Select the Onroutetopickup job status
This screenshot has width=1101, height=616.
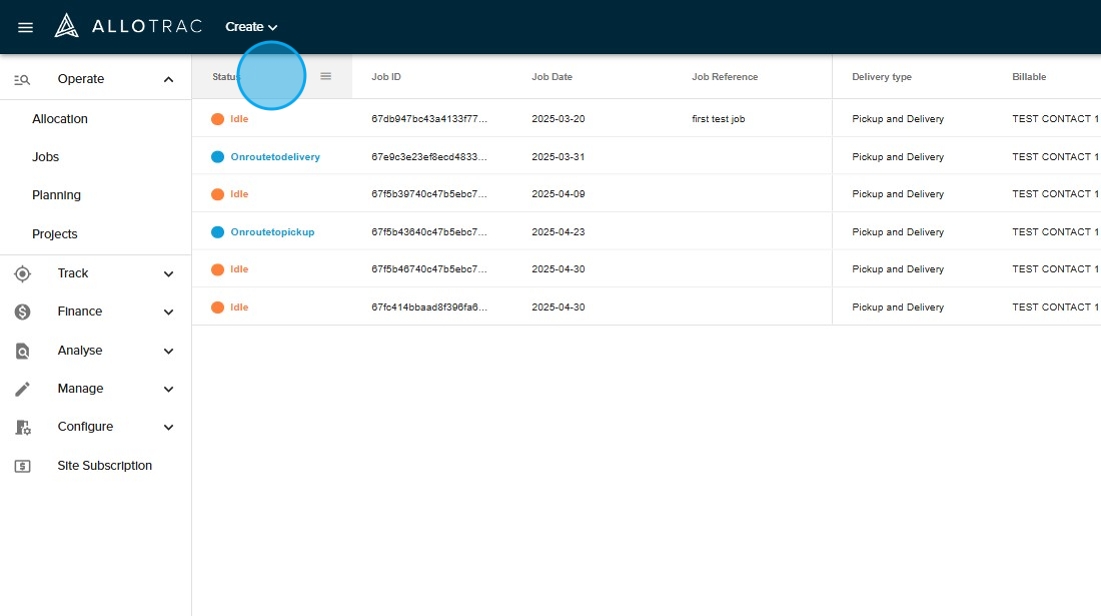coord(272,232)
